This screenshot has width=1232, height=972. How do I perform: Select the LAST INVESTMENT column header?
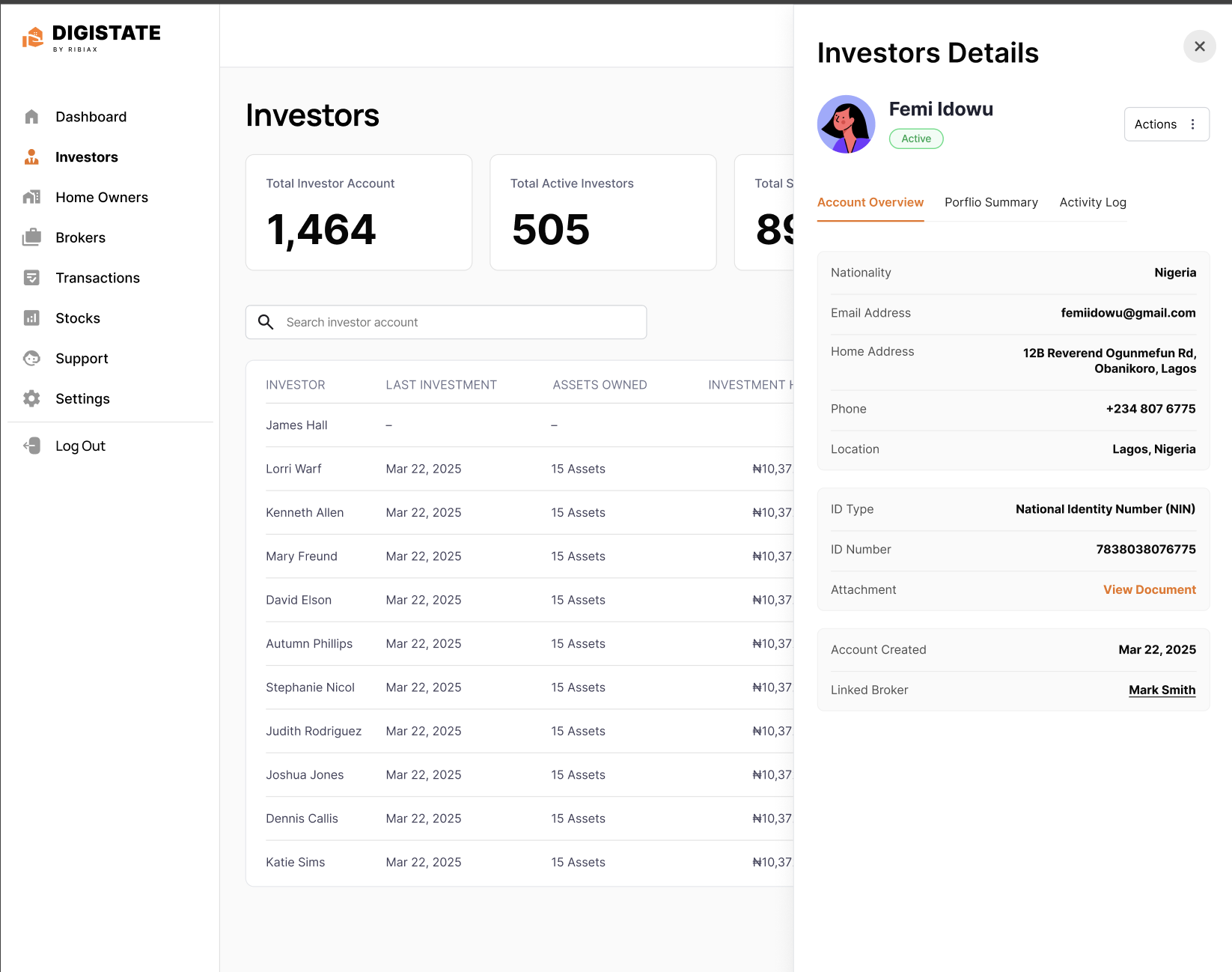pyautogui.click(x=442, y=385)
